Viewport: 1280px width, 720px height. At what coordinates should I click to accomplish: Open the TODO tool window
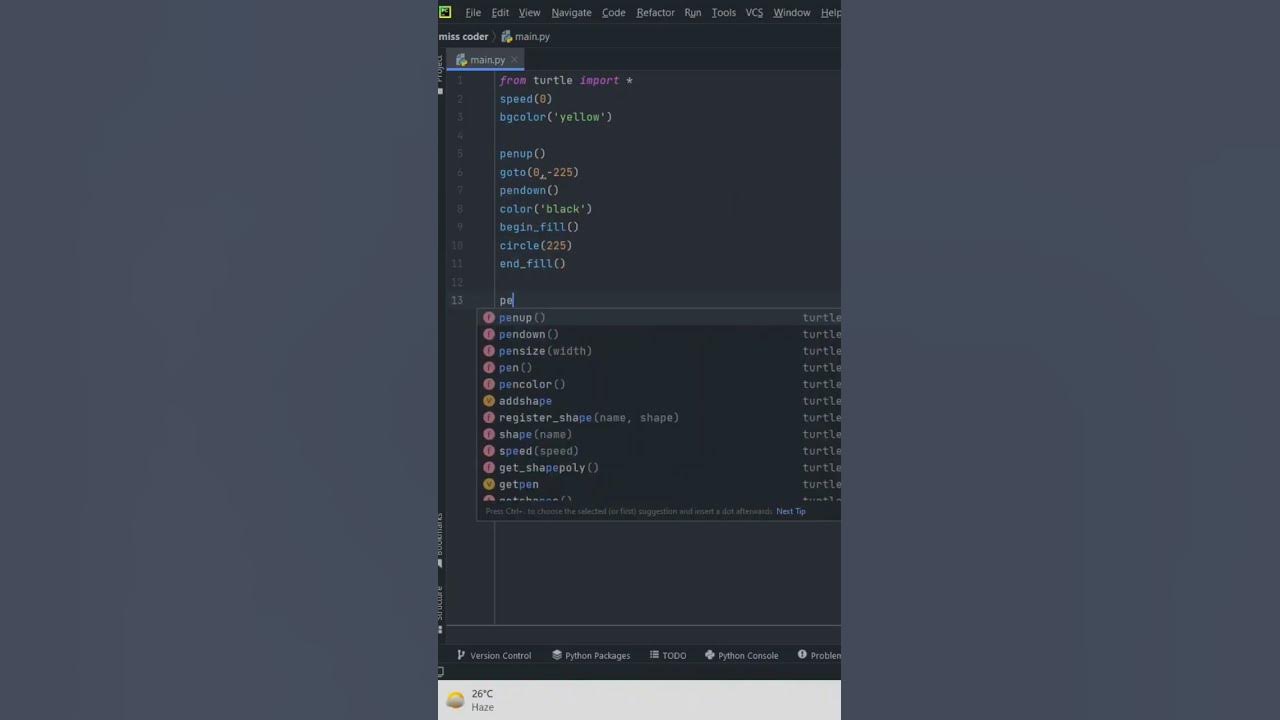pos(668,656)
